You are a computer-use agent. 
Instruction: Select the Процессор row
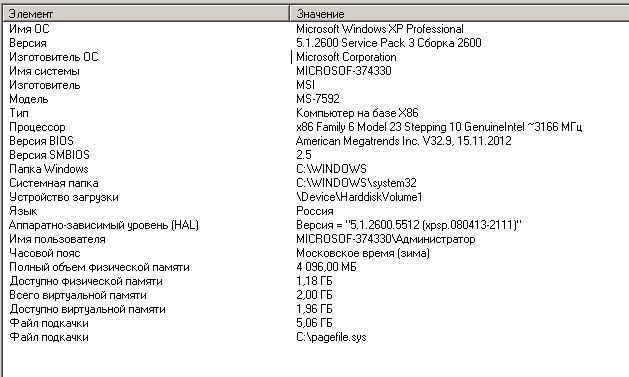316,127
